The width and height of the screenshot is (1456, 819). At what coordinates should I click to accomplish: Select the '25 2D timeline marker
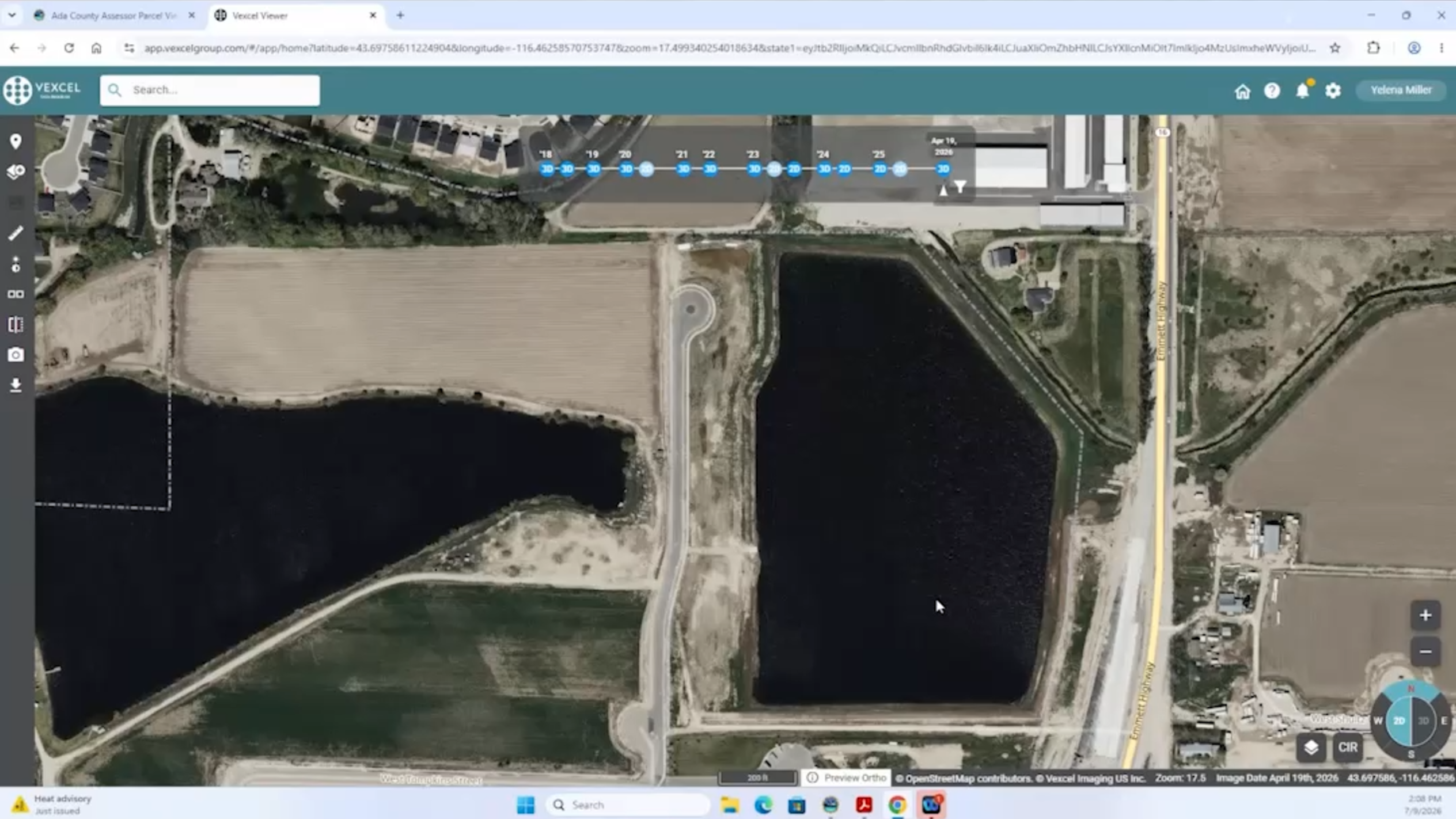[x=879, y=169]
